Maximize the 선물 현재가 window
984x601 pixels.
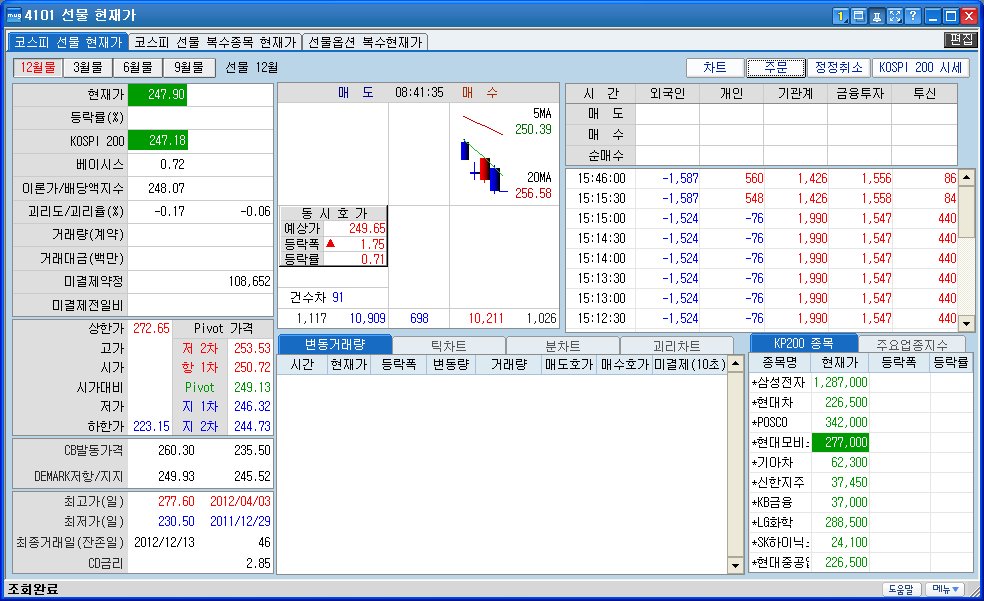[950, 16]
